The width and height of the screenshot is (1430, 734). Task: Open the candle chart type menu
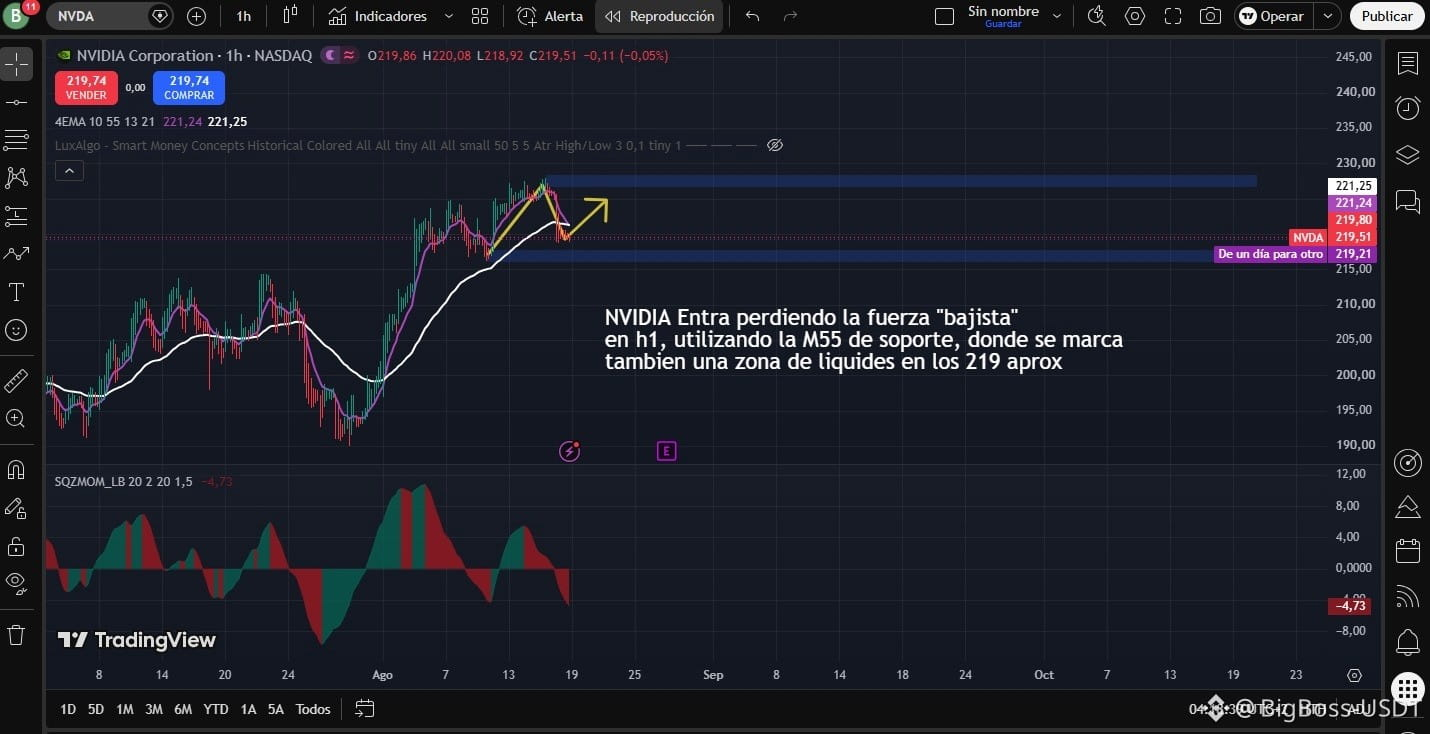(x=291, y=16)
